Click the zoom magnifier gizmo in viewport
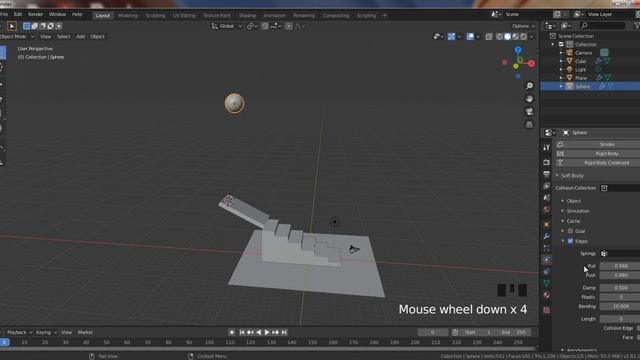Image resolution: width=640 pixels, height=360 pixels. point(529,86)
